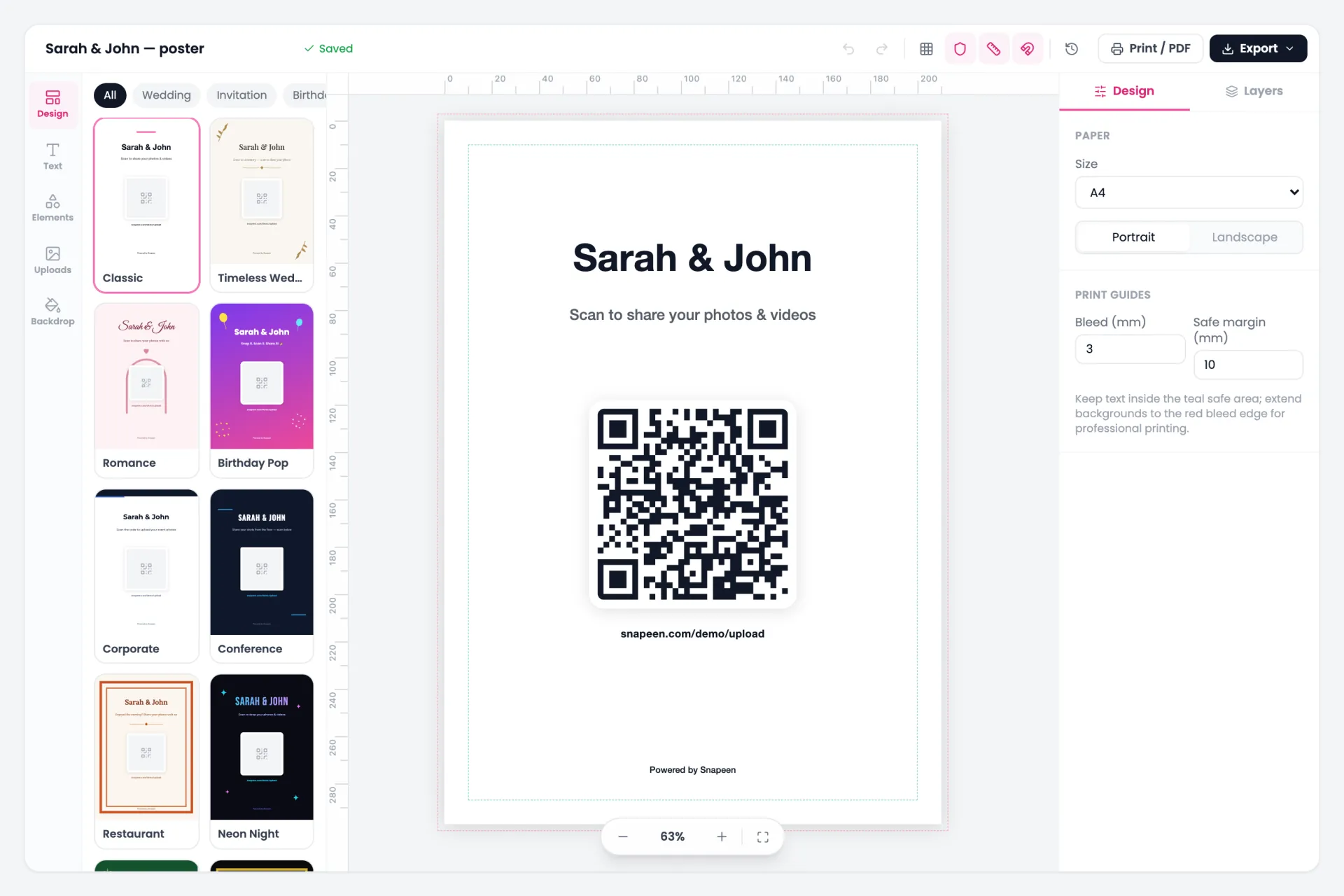Toggle the snap magnet icon
Viewport: 1344px width, 896px height.
click(1027, 49)
